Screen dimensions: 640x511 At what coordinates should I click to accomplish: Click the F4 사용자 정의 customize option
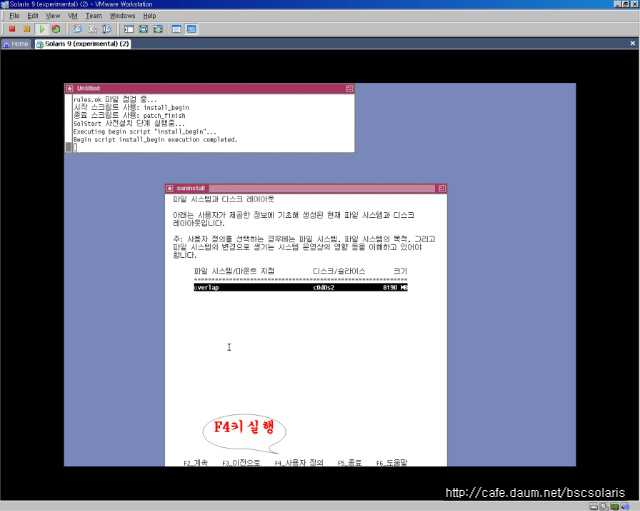click(x=299, y=463)
